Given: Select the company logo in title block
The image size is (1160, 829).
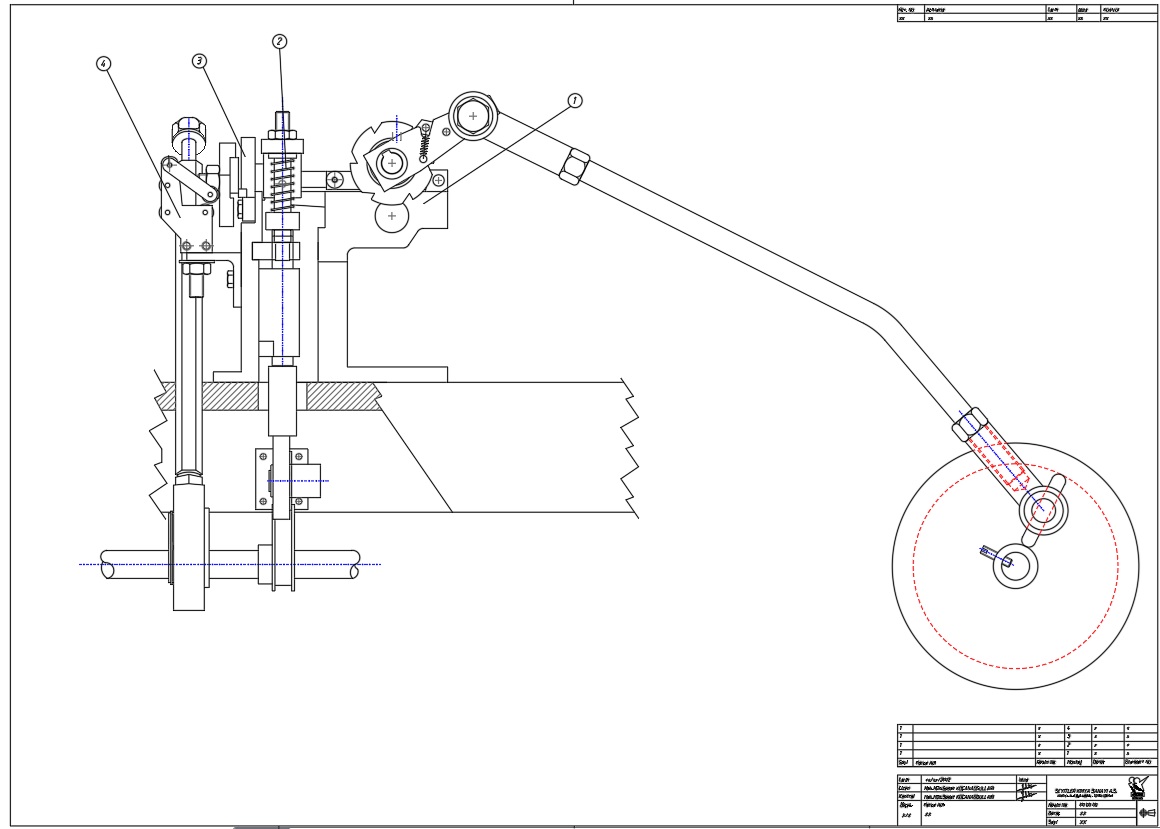Looking at the screenshot, I should coord(1136,786).
